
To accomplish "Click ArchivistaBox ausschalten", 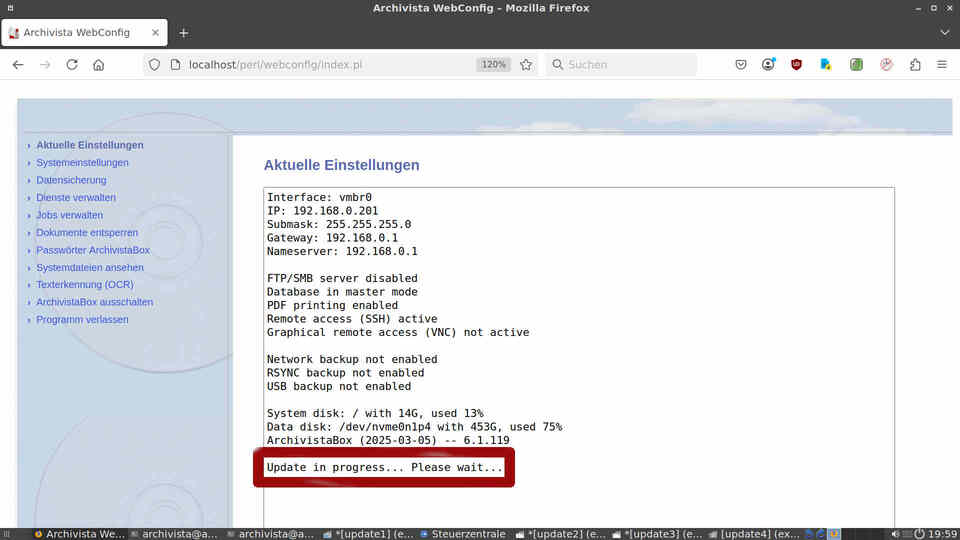I will [x=94, y=302].
